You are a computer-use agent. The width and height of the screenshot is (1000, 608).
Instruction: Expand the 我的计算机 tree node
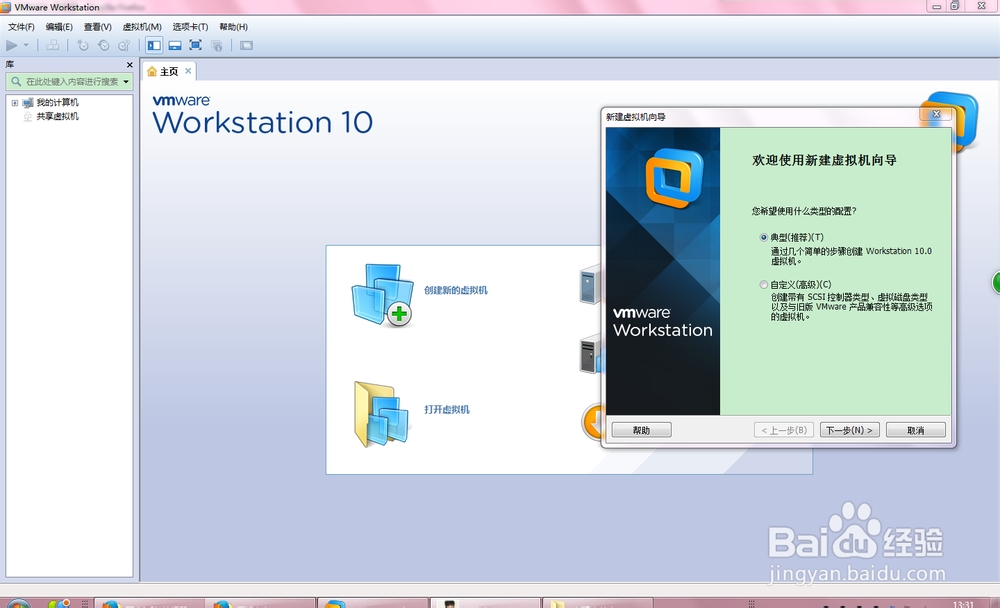(x=15, y=103)
